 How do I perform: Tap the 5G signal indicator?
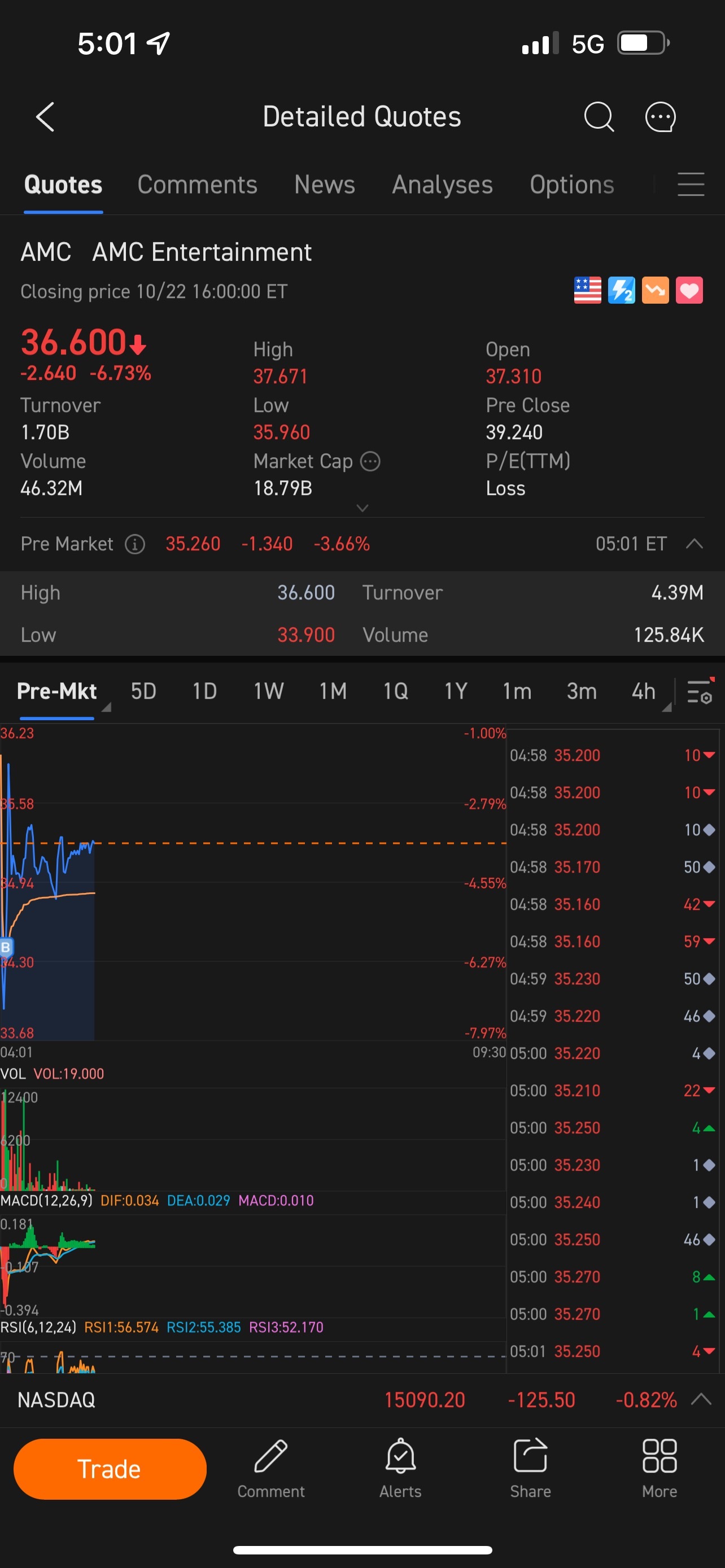click(x=587, y=44)
